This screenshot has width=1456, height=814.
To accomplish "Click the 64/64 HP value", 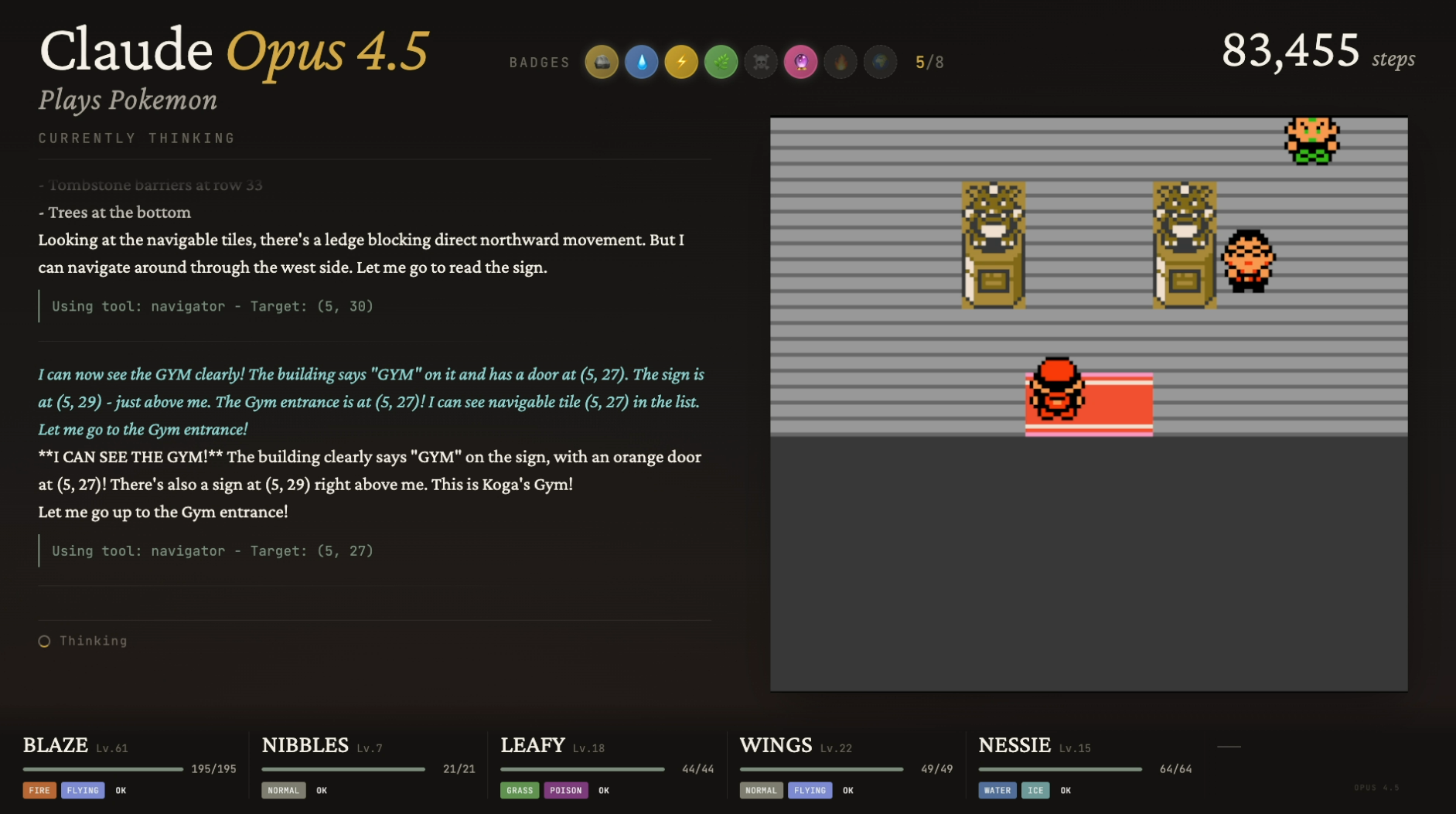I will (1176, 769).
